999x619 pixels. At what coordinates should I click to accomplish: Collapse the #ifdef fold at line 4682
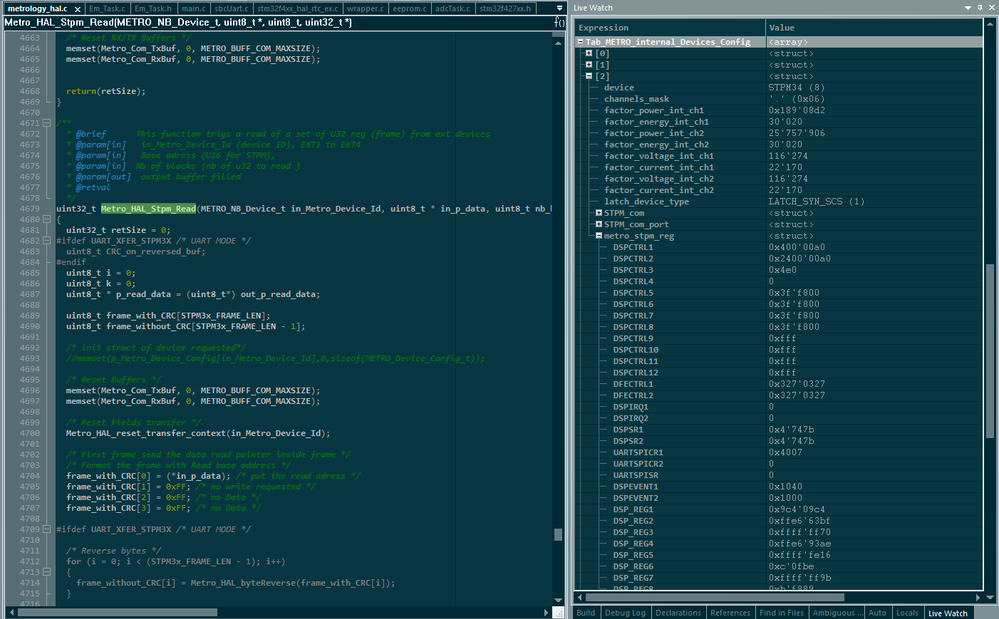(x=46, y=241)
